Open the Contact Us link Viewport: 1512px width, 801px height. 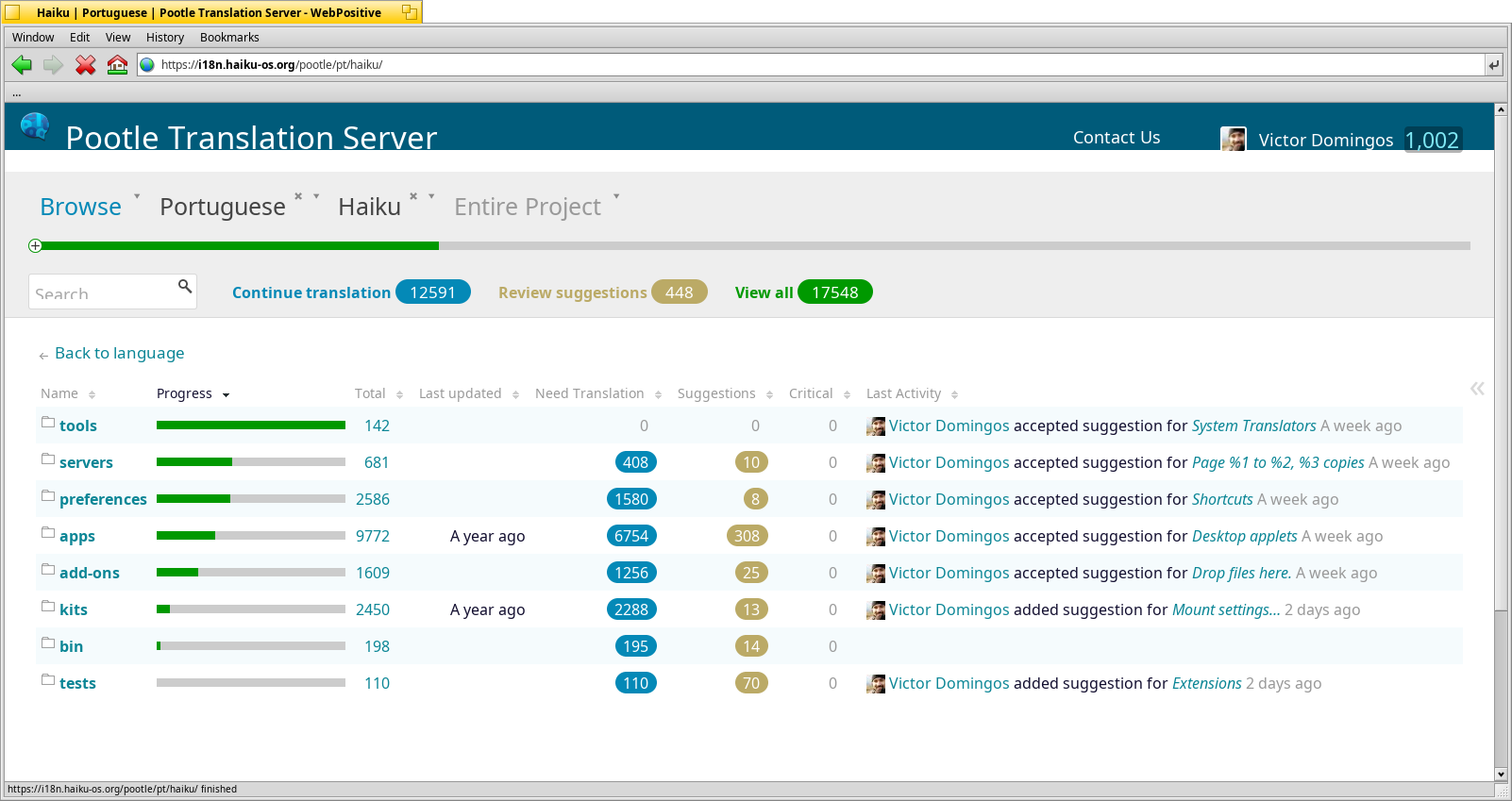click(x=1117, y=138)
